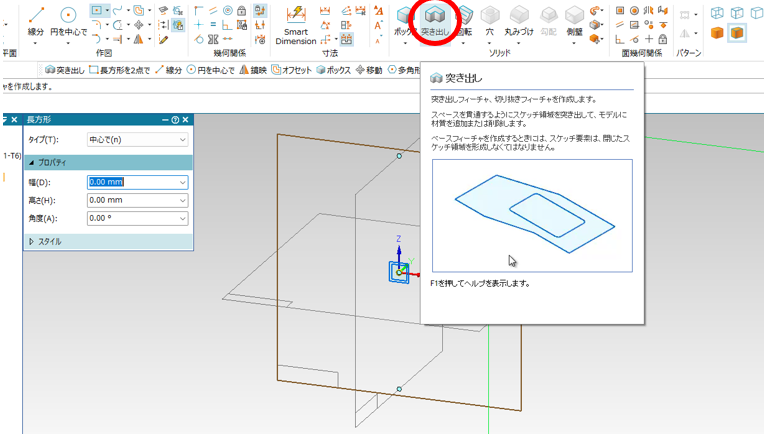Open the 高さ(H) value dropdown
The image size is (764, 435).
coord(182,200)
